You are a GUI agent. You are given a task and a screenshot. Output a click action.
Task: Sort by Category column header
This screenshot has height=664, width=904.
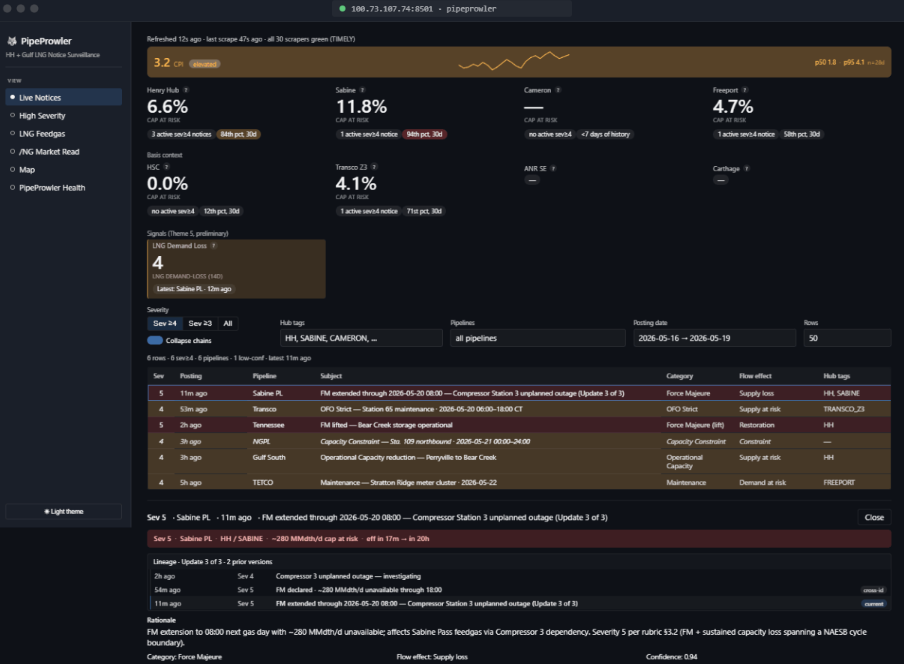coord(680,376)
